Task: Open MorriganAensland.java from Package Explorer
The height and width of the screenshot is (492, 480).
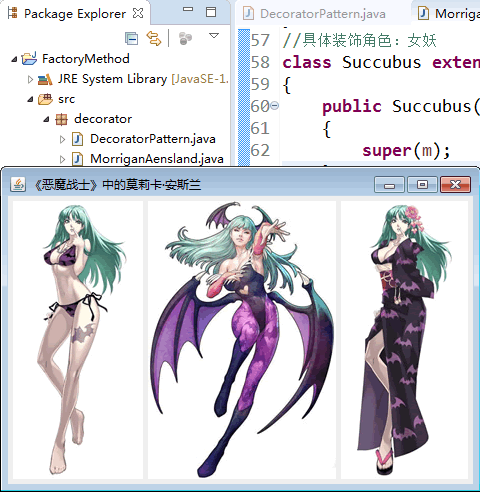Action: point(157,159)
